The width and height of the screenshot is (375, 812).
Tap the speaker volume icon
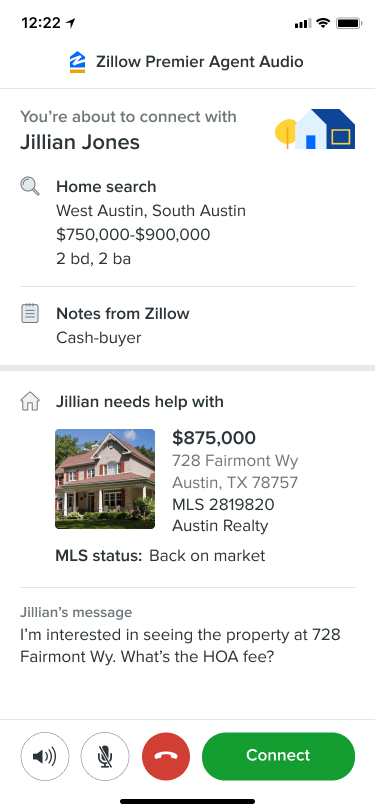[45, 756]
